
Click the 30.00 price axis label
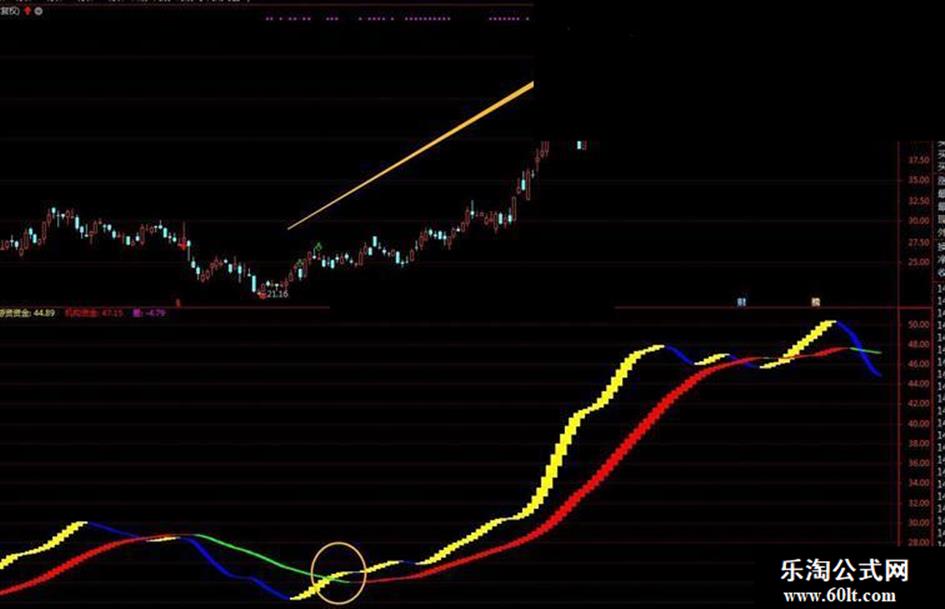[918, 221]
